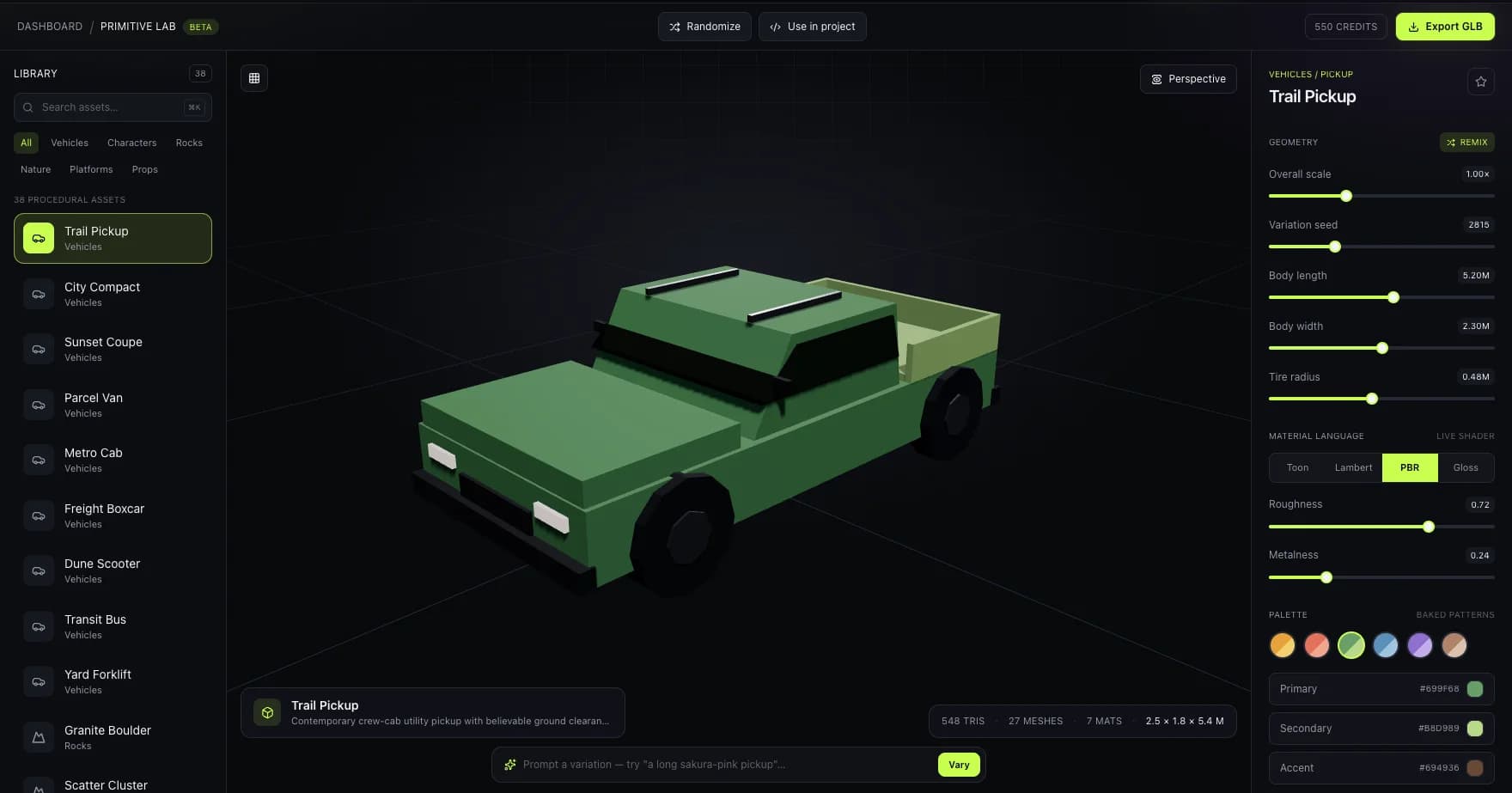The image size is (1512, 793).
Task: Click the 2.5 × 1.8 × 5.4 M dimensions
Action: pyautogui.click(x=1185, y=721)
